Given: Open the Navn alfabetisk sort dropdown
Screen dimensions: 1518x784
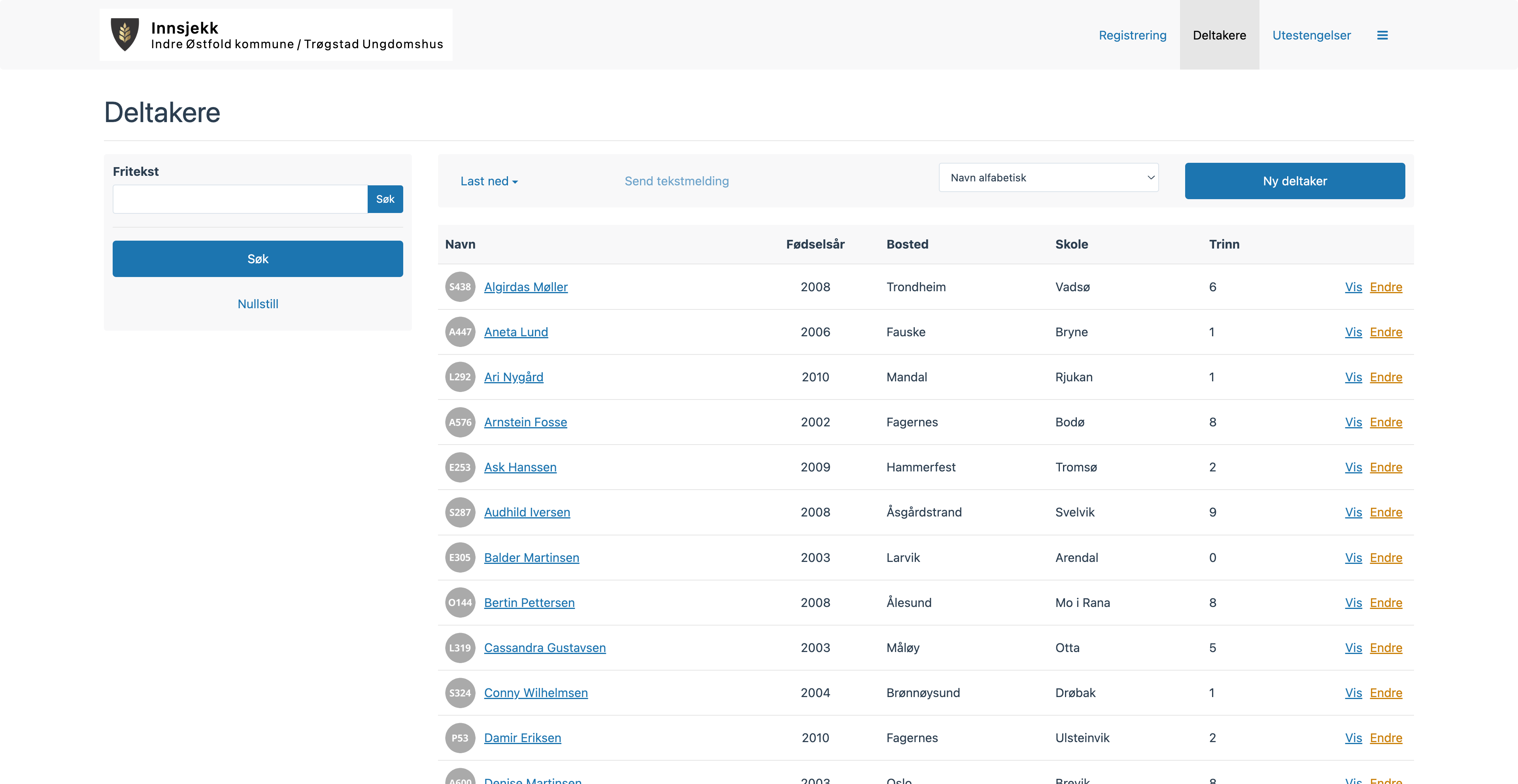Looking at the screenshot, I should (x=1048, y=178).
